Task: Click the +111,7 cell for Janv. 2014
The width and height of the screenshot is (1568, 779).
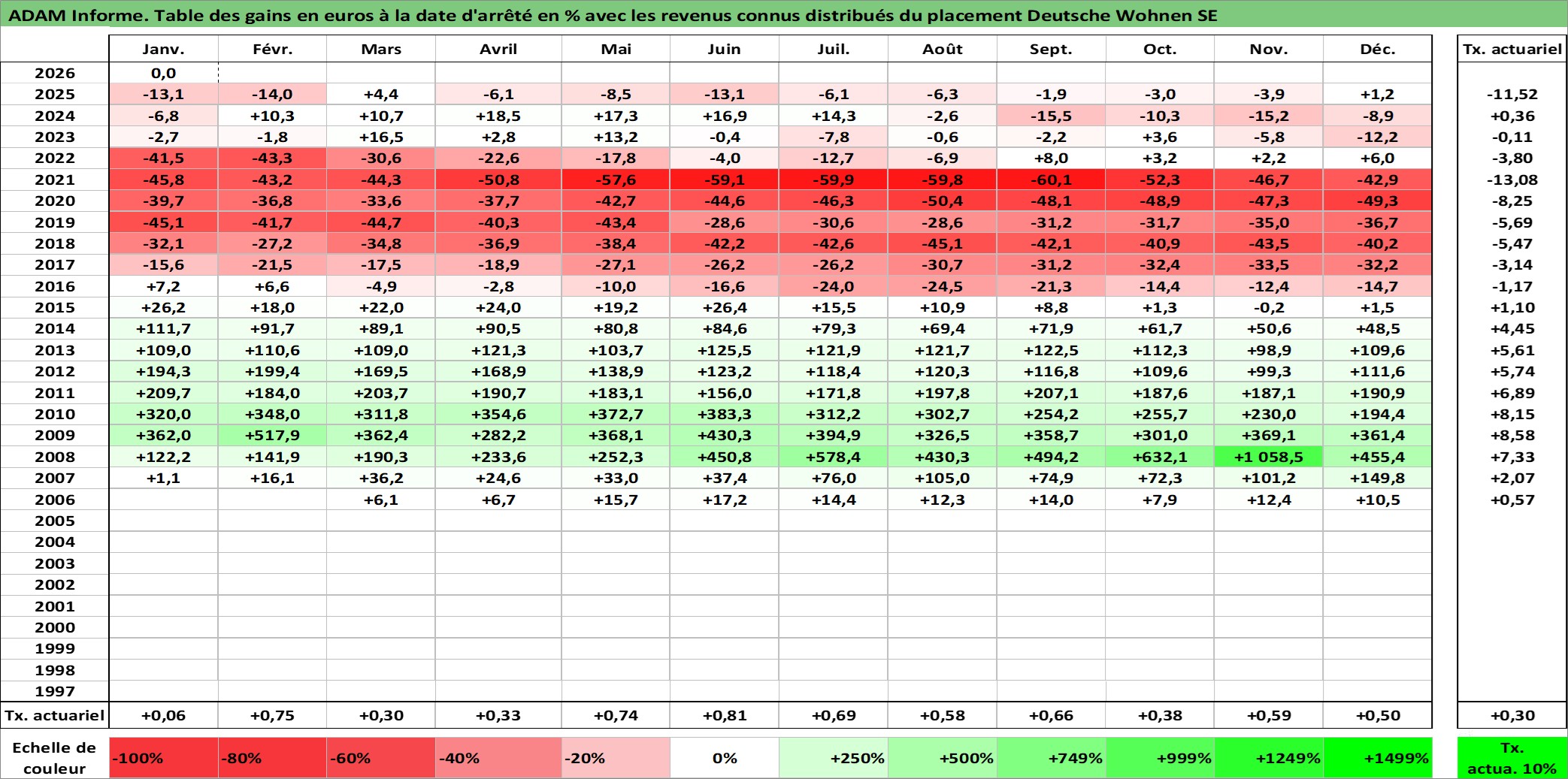Action: [x=164, y=328]
